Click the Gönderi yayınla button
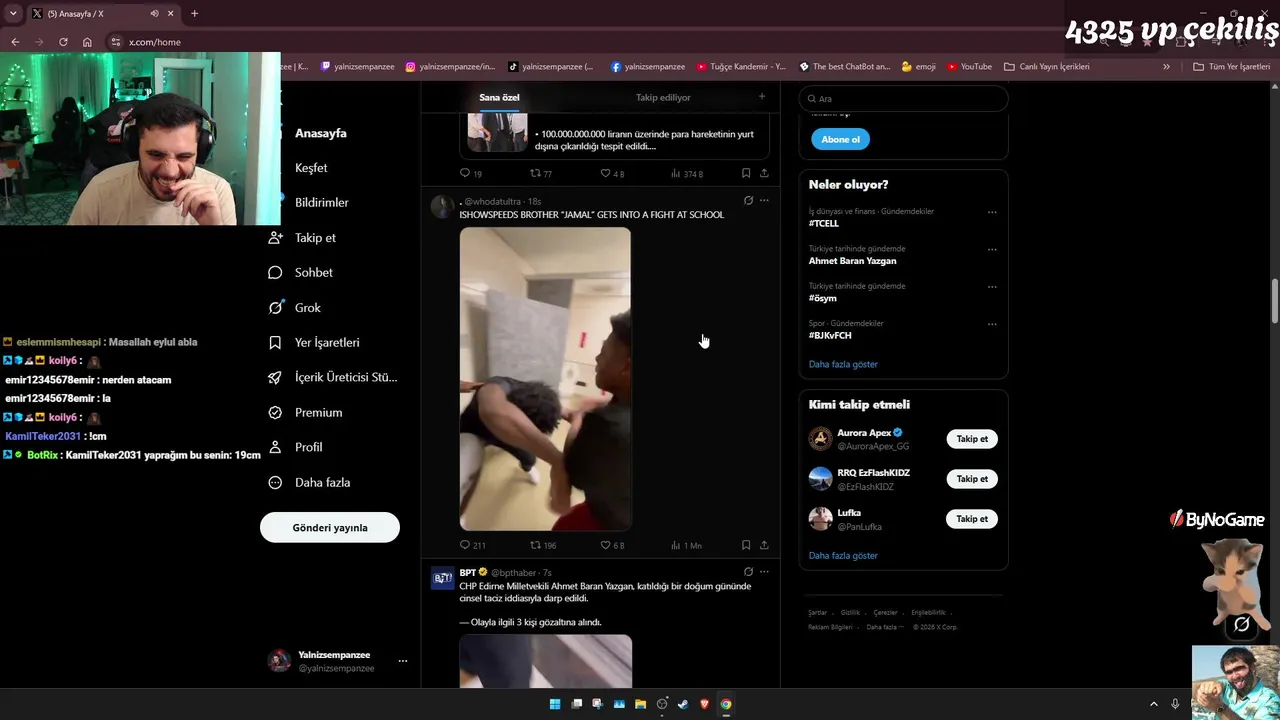 (330, 527)
